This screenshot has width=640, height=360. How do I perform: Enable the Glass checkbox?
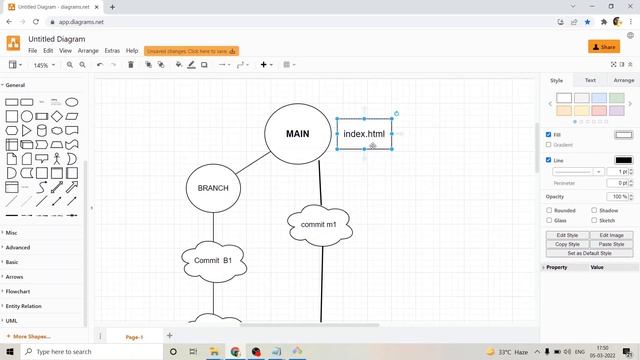coord(549,220)
